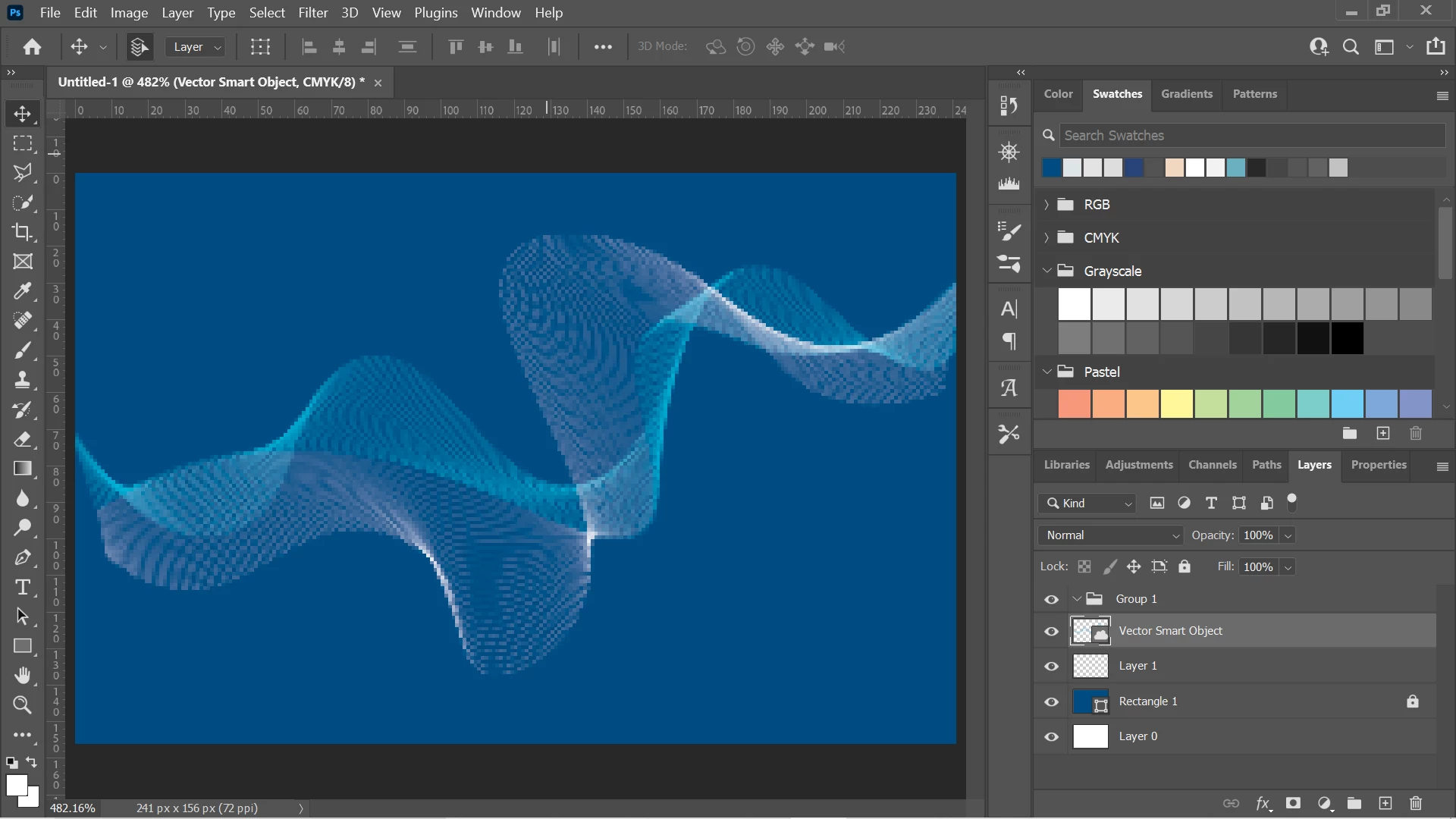Switch to the Gradients tab
Viewport: 1456px width, 819px height.
(x=1186, y=94)
